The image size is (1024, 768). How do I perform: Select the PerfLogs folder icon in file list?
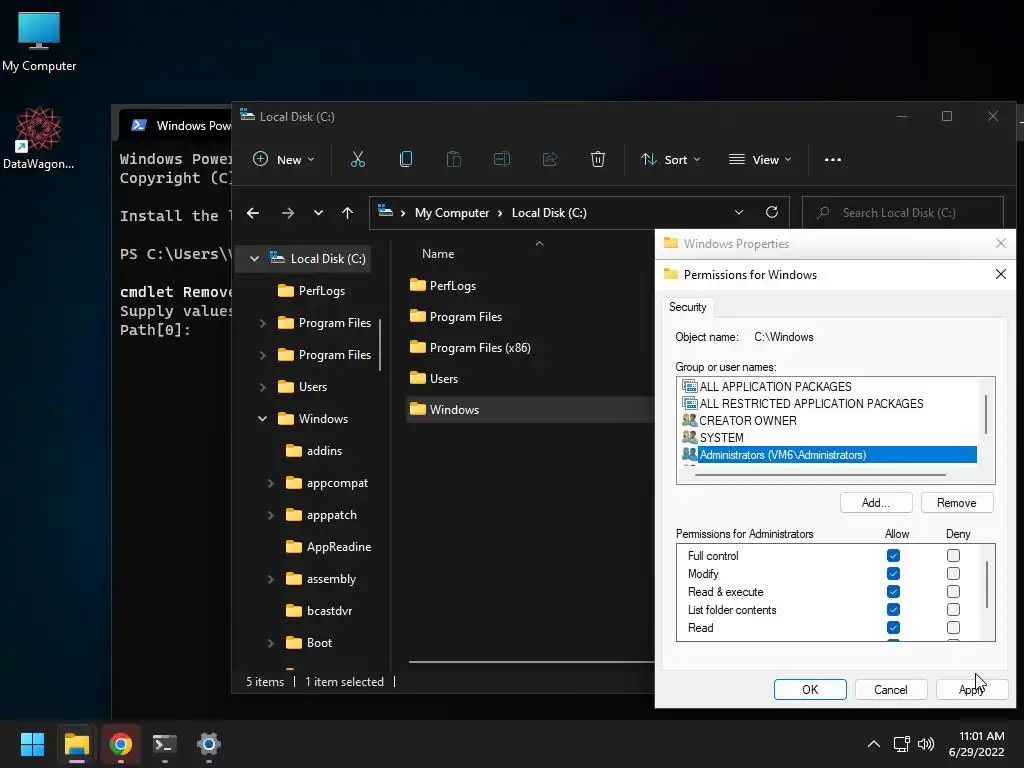click(418, 285)
